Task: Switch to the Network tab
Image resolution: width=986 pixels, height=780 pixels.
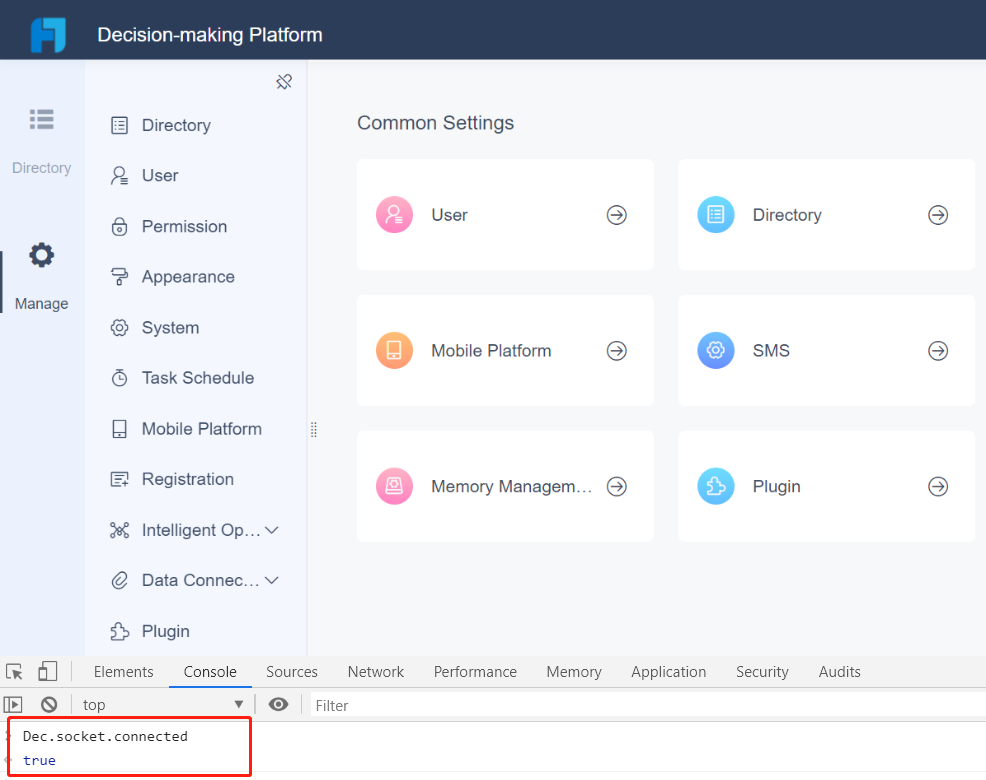Action: (x=376, y=672)
